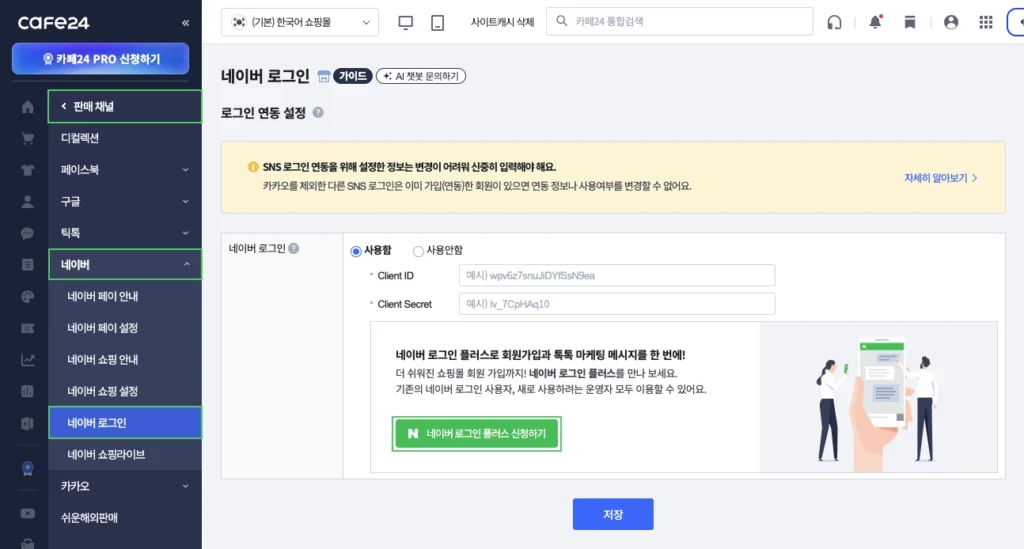
Task: Open the line chart analytics icon
Action: pos(27,360)
